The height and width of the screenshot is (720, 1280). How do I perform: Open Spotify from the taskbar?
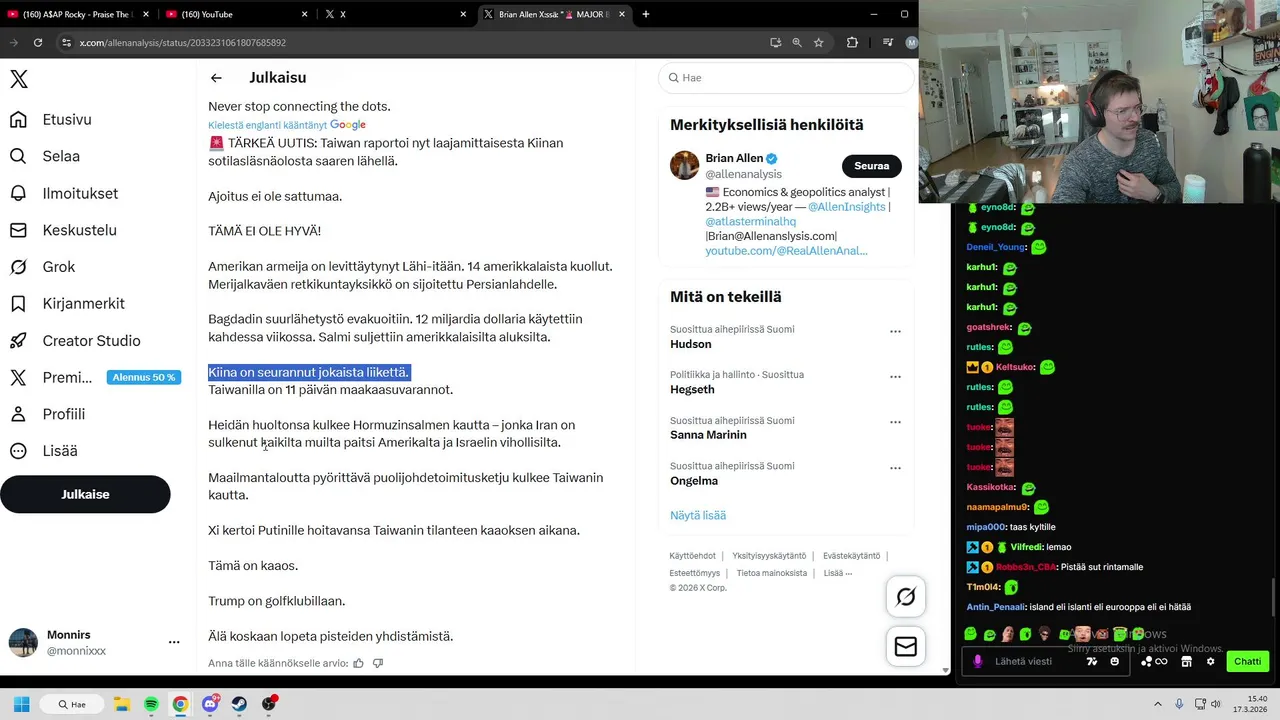(x=151, y=704)
